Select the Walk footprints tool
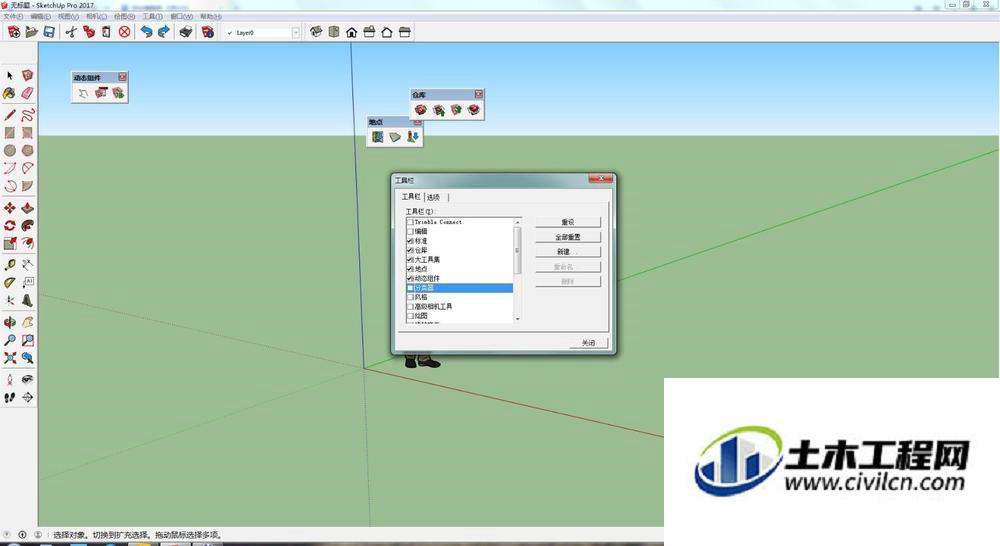This screenshot has width=1000, height=546. (10, 397)
